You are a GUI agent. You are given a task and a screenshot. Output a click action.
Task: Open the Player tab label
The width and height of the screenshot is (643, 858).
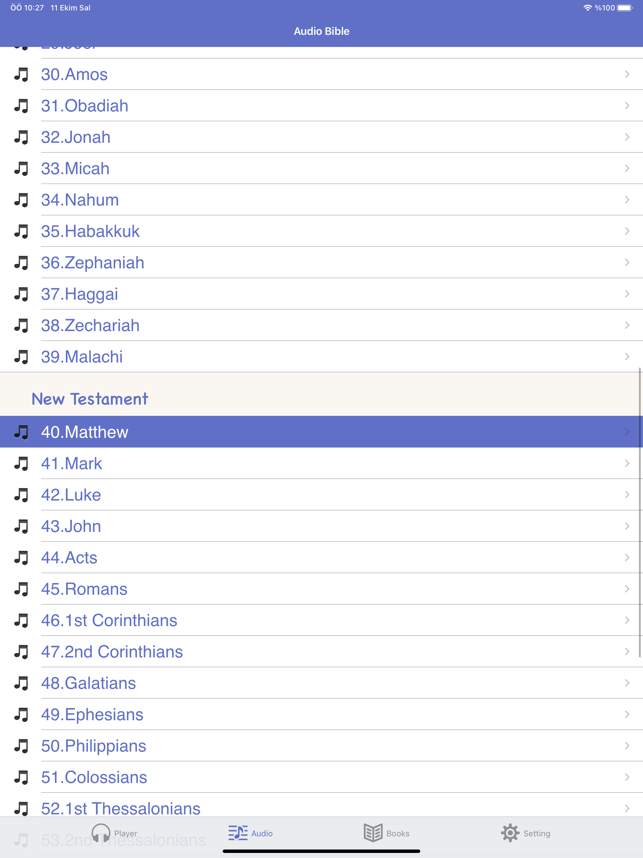coord(126,833)
